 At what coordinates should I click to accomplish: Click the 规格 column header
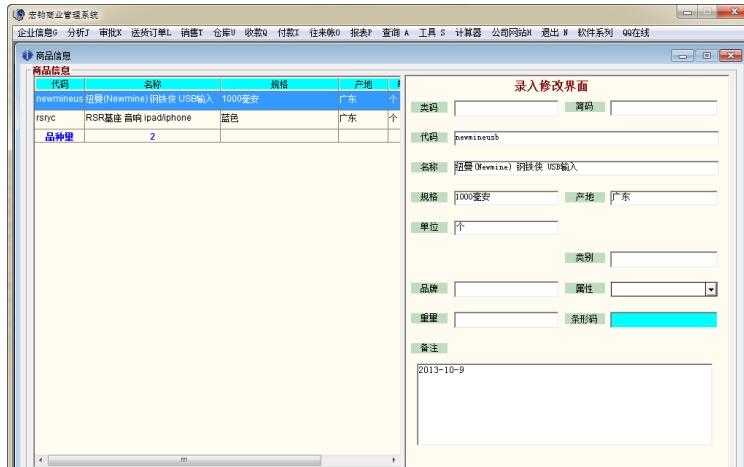click(x=279, y=84)
